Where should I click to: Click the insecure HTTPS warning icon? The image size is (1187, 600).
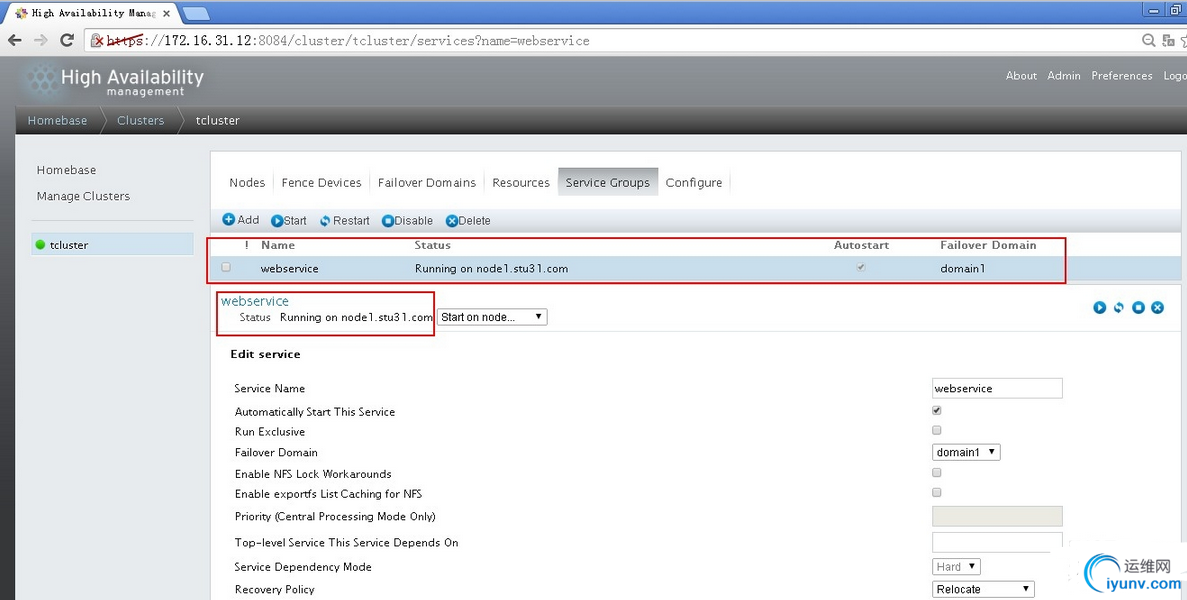97,41
